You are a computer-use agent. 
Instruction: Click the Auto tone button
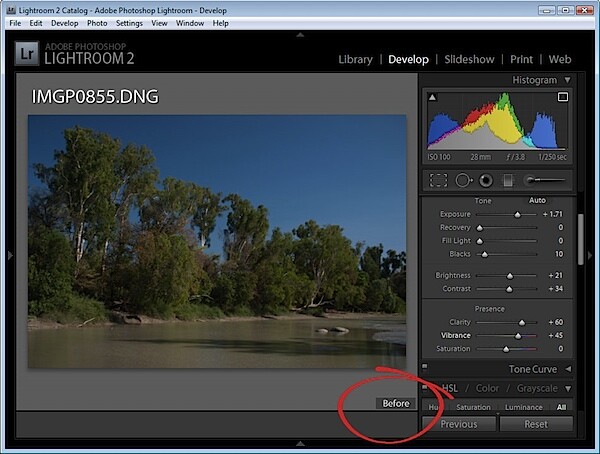(x=537, y=200)
